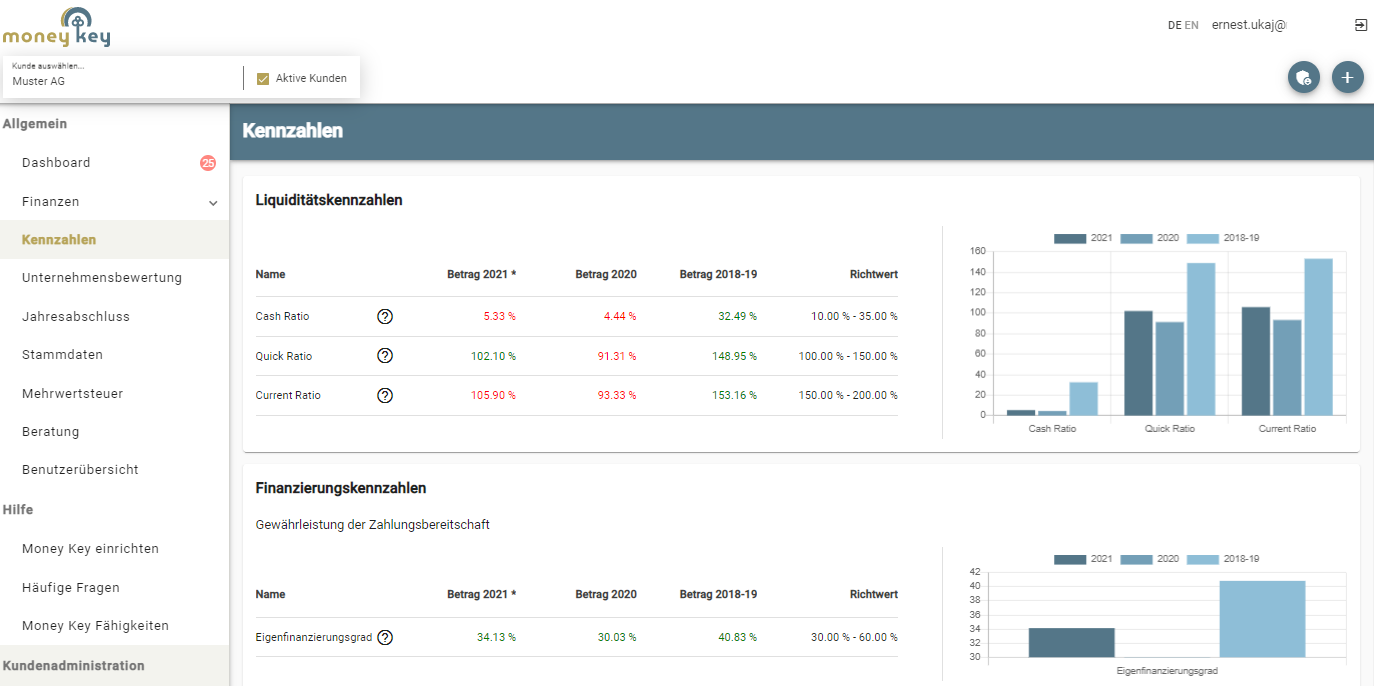Click the Money Key logo
Image resolution: width=1374 pixels, height=686 pixels.
coord(57,28)
